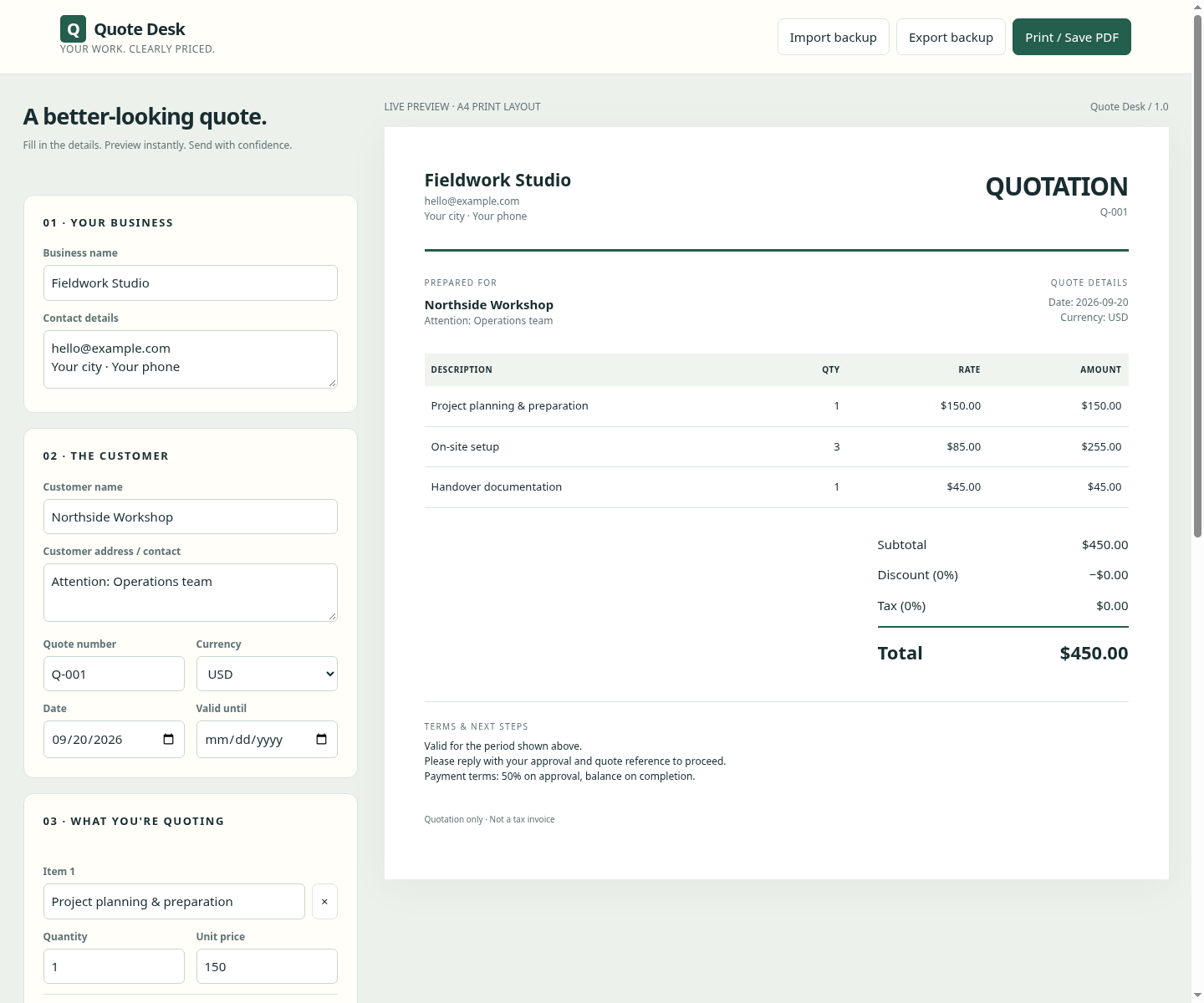Click the $255.00 amount cell
1204x1003 pixels.
point(1101,446)
